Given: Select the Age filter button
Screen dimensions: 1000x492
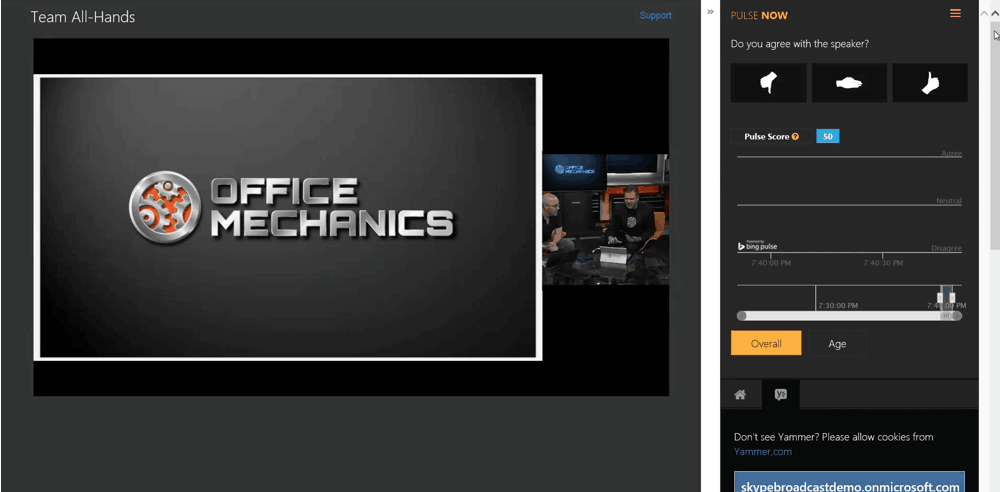Looking at the screenshot, I should point(837,344).
